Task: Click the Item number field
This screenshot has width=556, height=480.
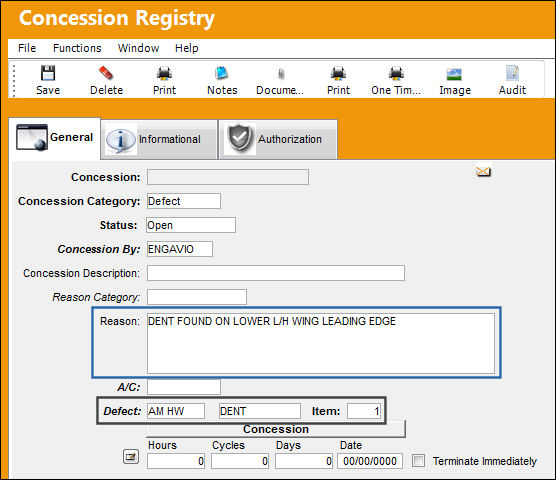Action: point(364,411)
